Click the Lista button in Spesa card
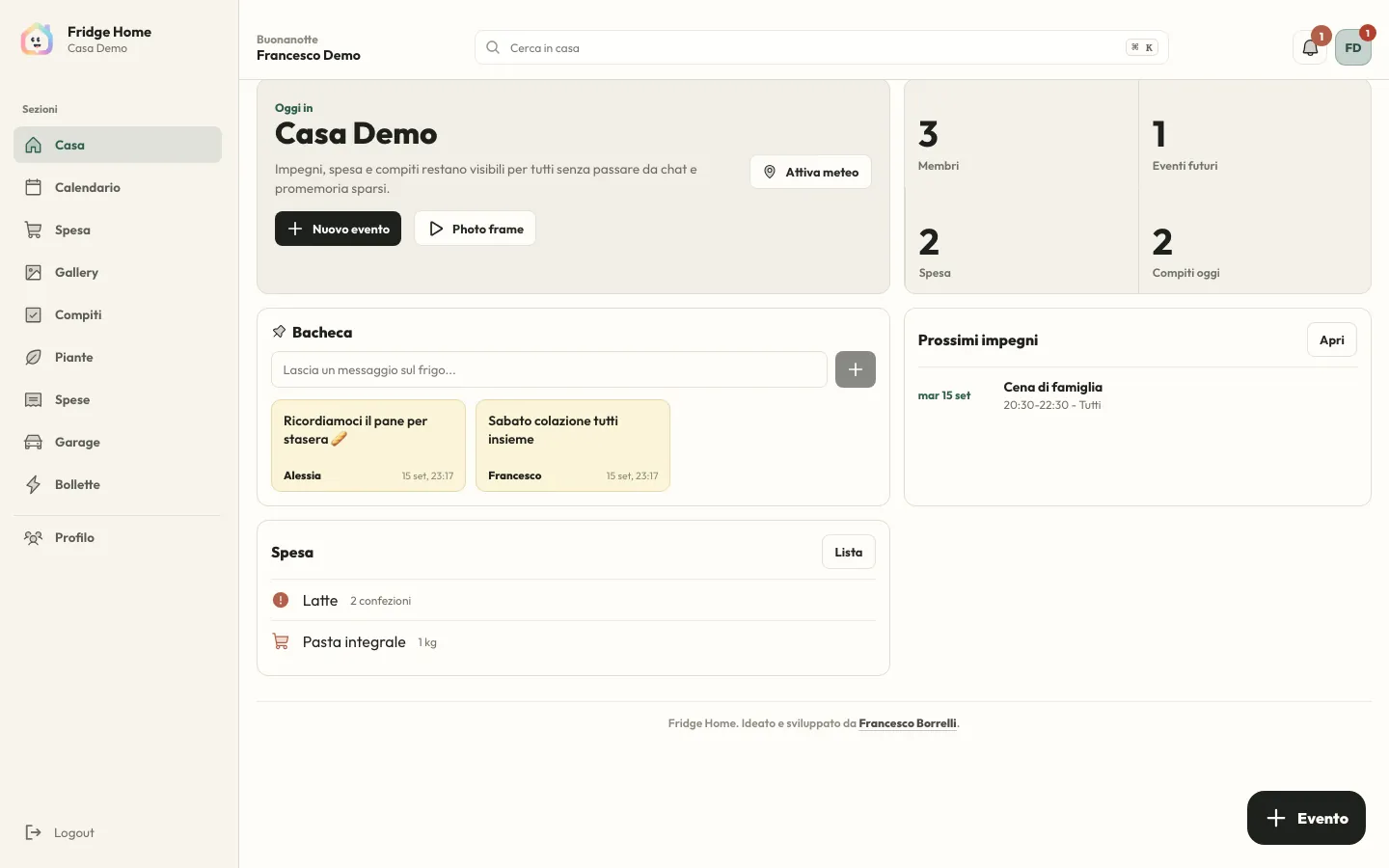This screenshot has width=1389, height=868. pos(849,552)
